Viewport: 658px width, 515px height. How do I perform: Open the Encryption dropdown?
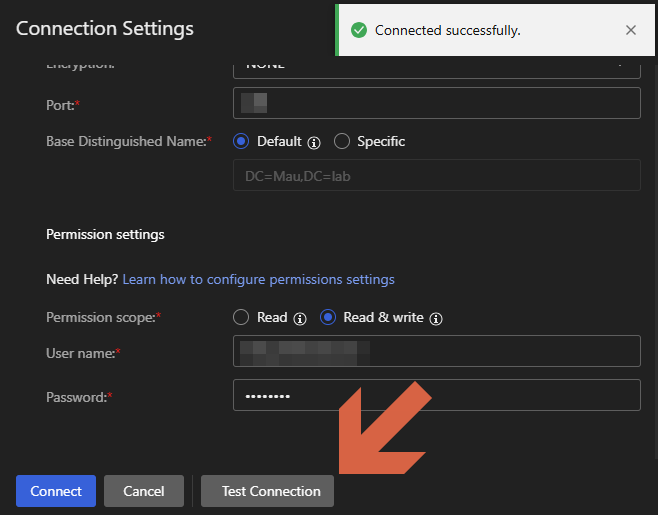pos(436,64)
